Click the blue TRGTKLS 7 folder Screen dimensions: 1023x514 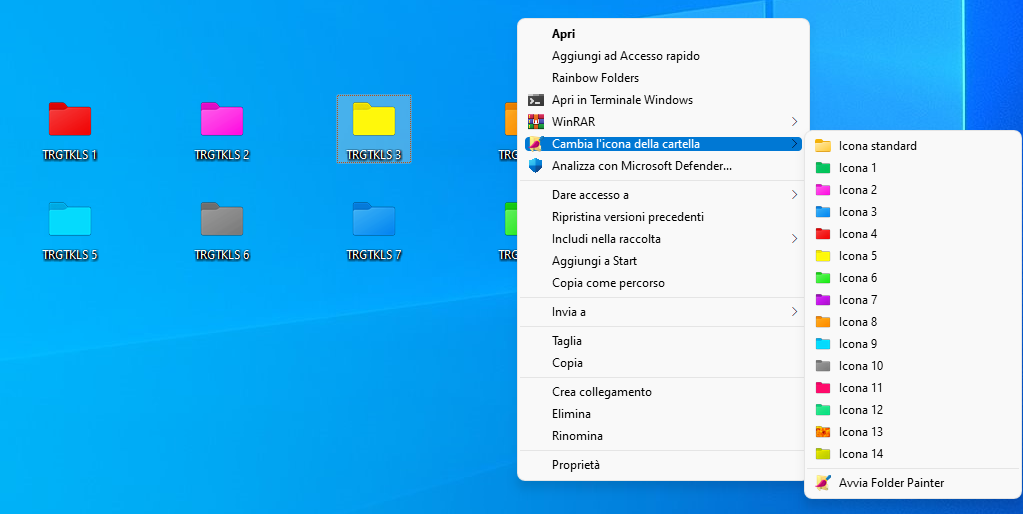coord(374,219)
